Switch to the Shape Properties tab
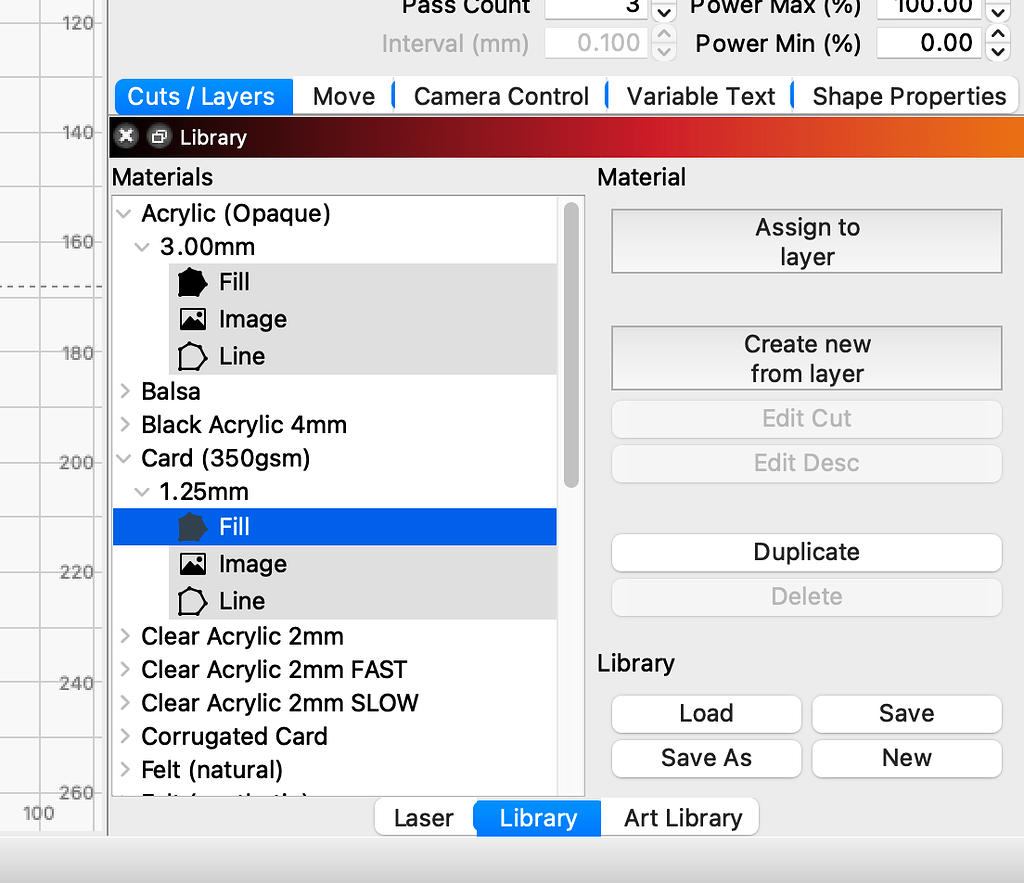Image resolution: width=1024 pixels, height=883 pixels. pos(908,96)
